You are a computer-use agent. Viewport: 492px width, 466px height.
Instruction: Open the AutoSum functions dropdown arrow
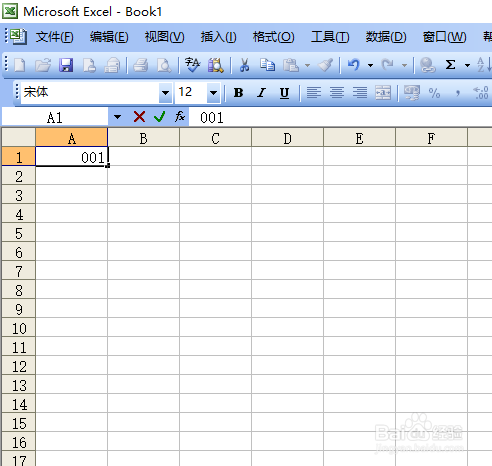click(x=467, y=65)
